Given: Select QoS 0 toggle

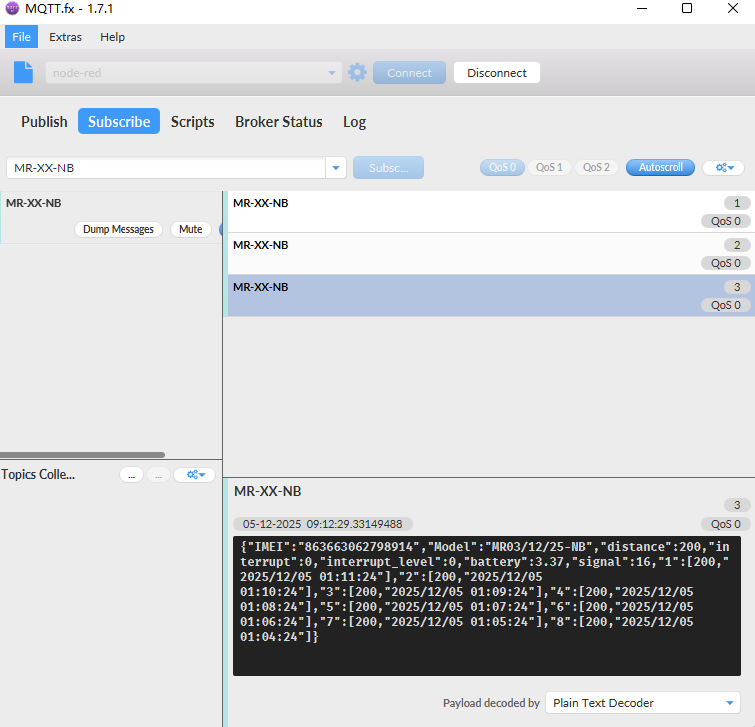Looking at the screenshot, I should click(x=502, y=168).
